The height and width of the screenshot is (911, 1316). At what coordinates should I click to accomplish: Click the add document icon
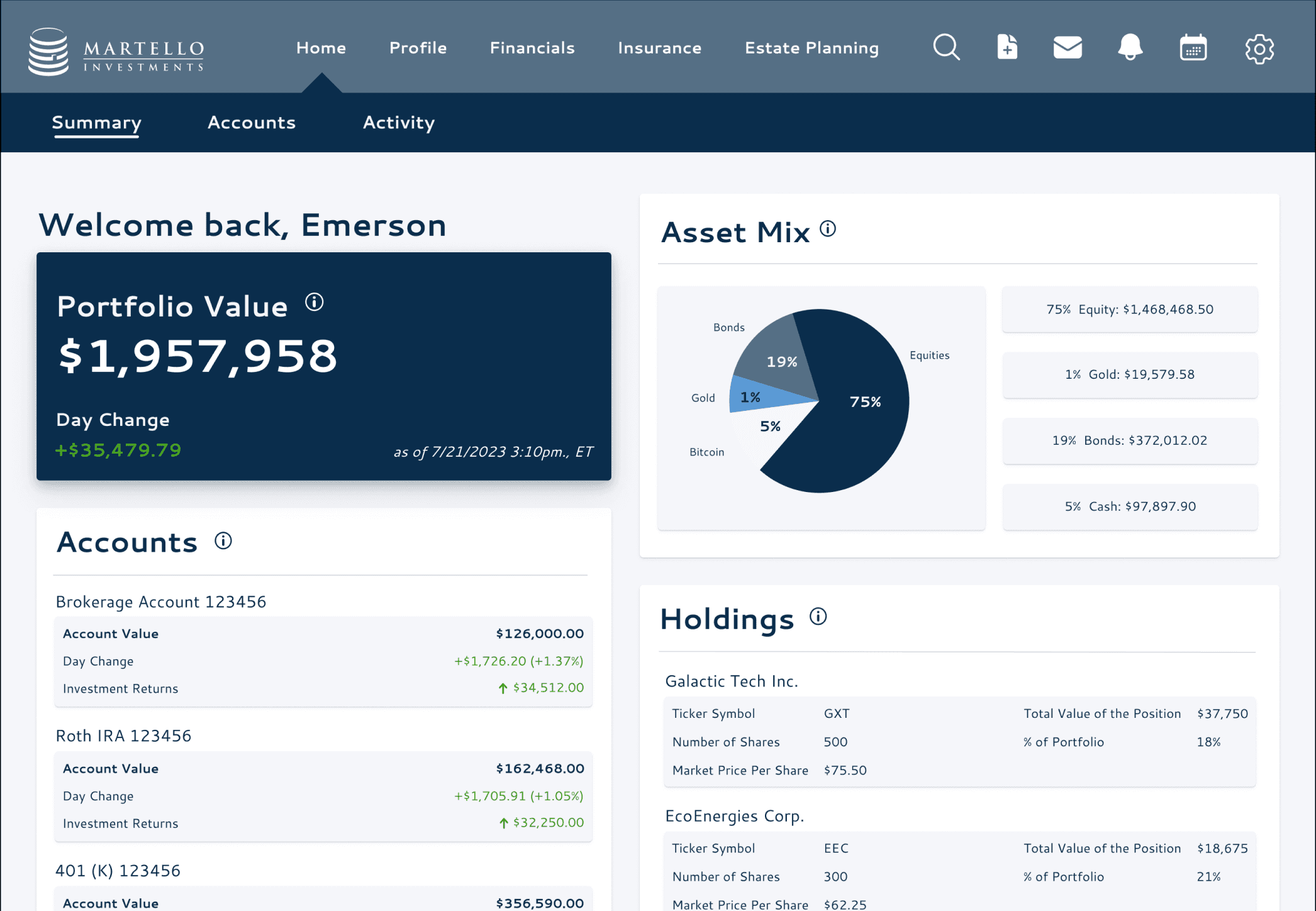(x=1007, y=47)
